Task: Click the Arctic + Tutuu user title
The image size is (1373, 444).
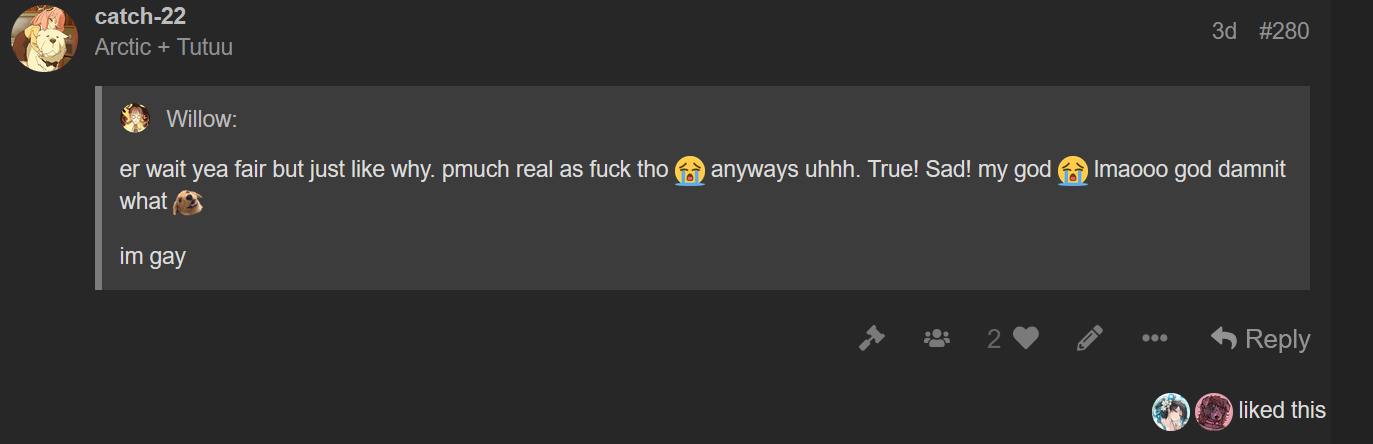Action: point(164,47)
